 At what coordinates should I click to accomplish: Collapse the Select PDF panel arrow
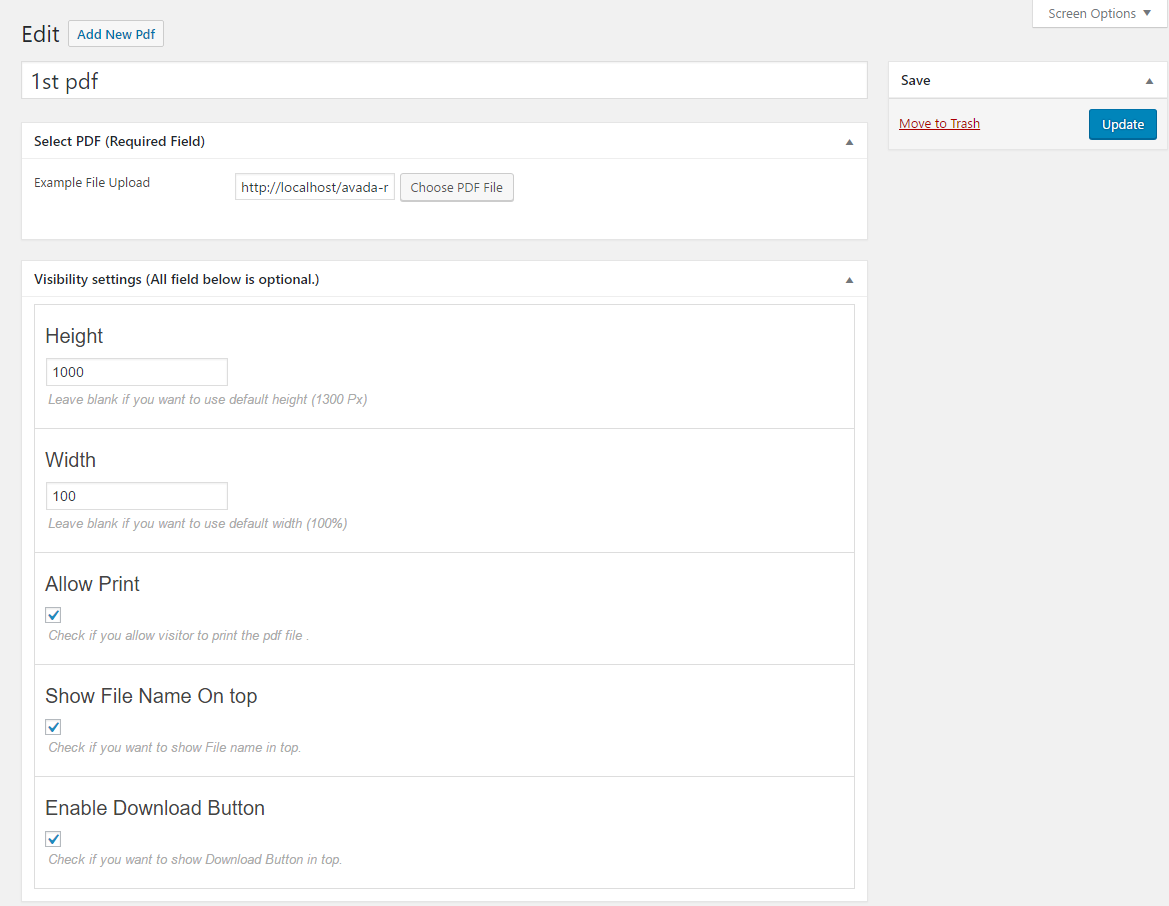coord(849,142)
